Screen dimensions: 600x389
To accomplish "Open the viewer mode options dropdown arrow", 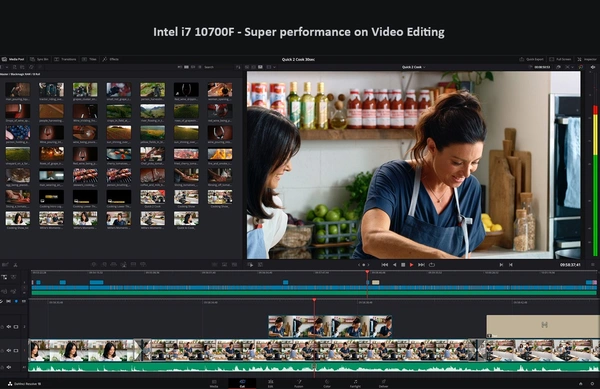I will pyautogui.click(x=274, y=67).
